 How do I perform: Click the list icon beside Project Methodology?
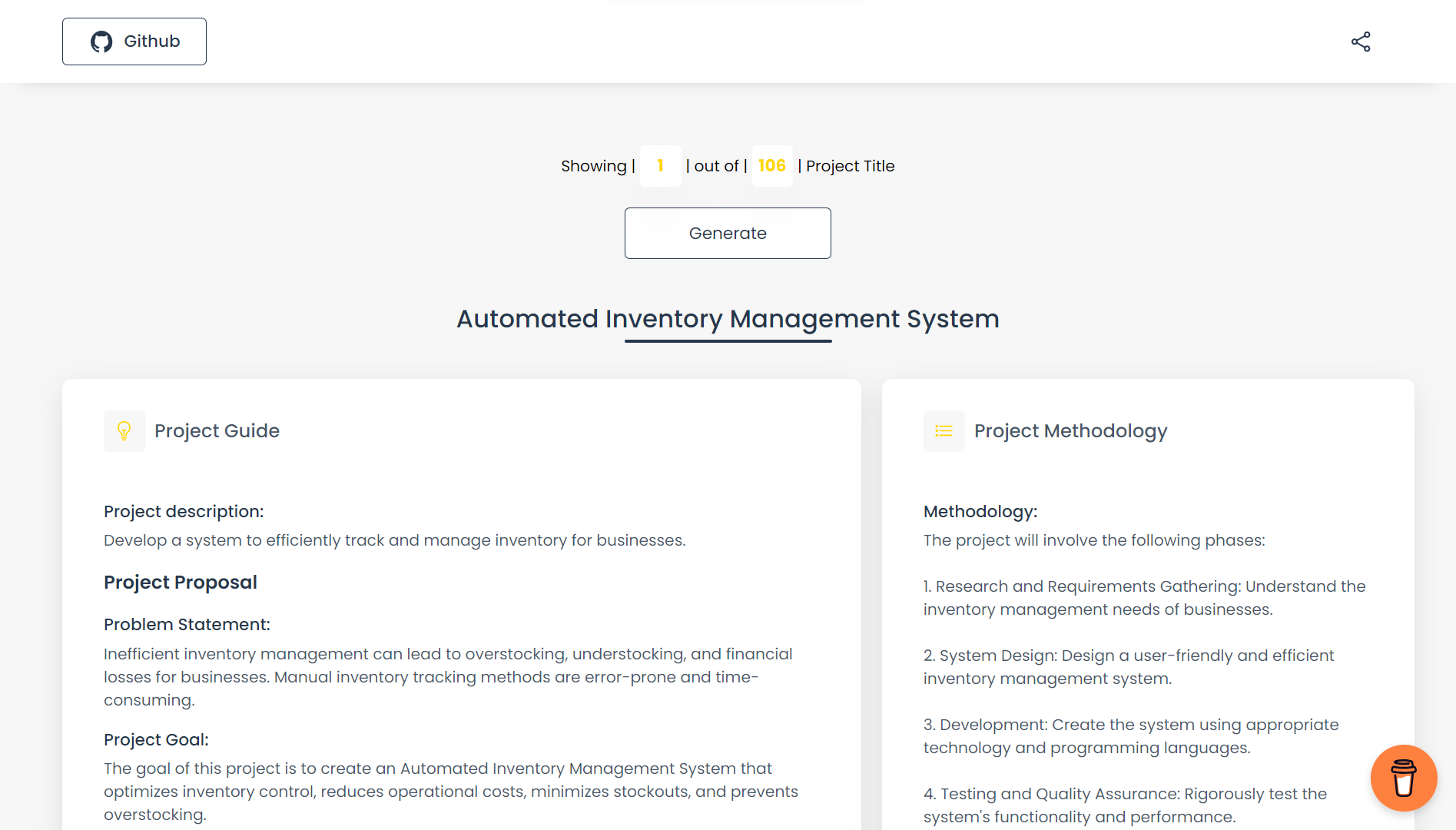coord(944,430)
